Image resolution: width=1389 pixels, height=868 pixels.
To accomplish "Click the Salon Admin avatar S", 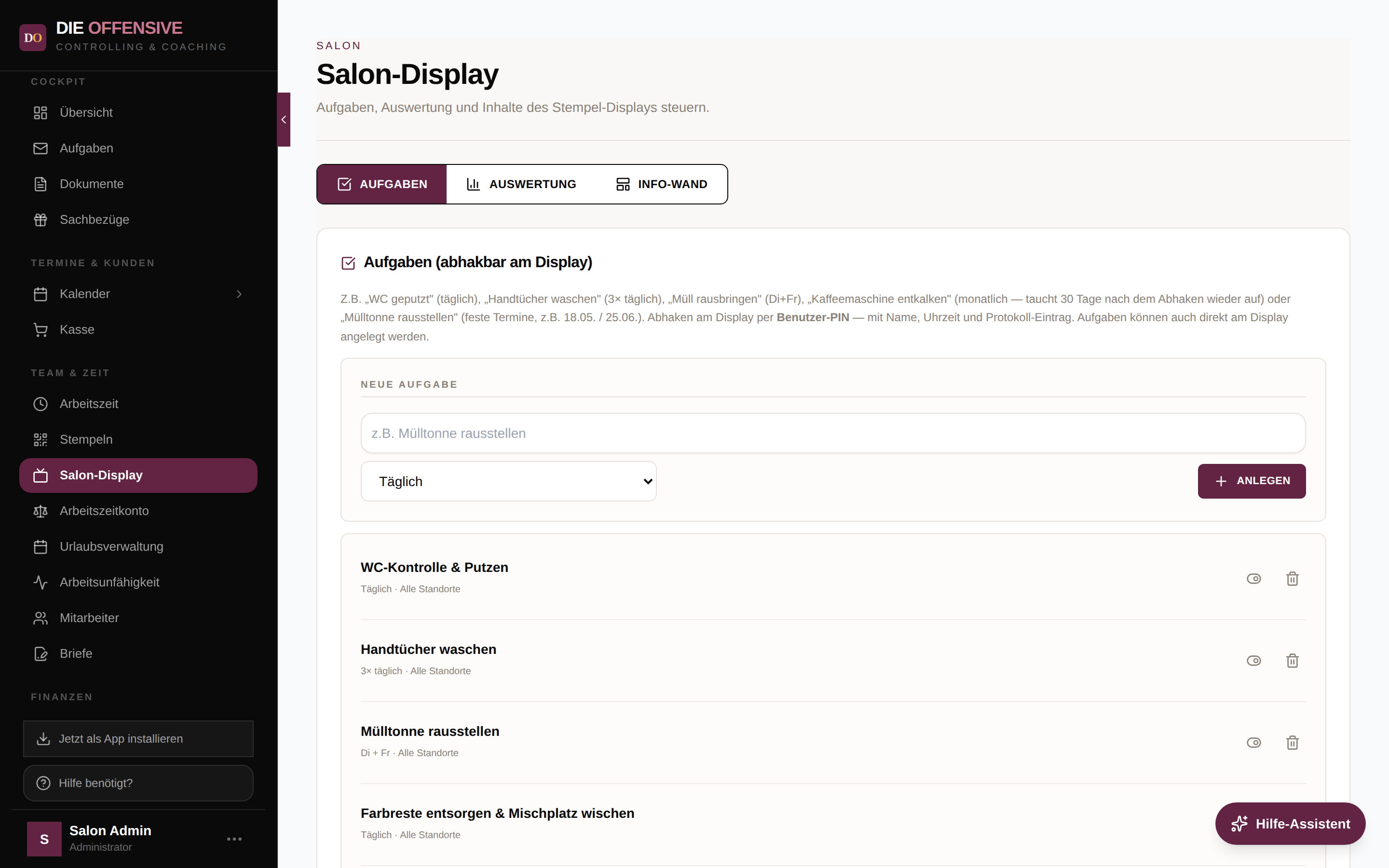I will click(x=44, y=839).
